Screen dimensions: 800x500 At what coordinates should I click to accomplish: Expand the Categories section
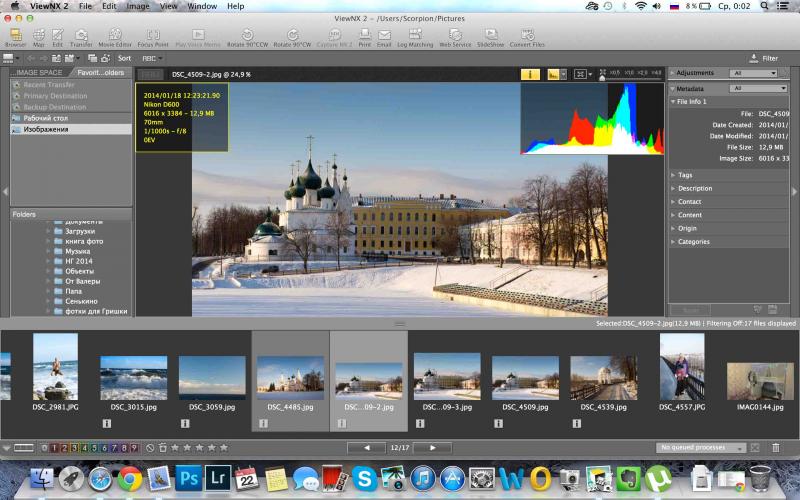pos(673,241)
